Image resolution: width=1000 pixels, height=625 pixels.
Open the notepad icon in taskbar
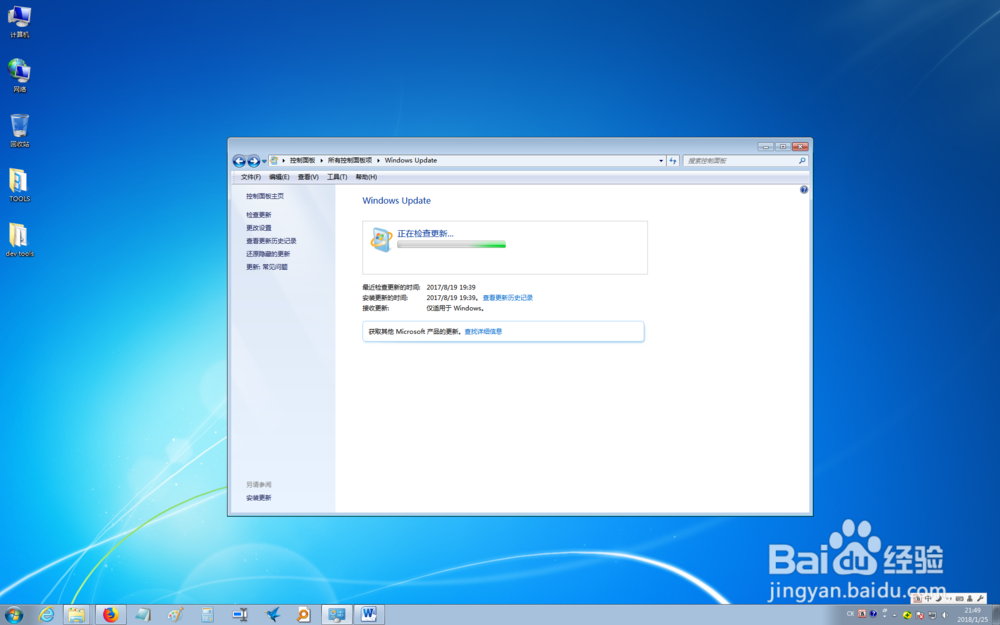pyautogui.click(x=143, y=615)
